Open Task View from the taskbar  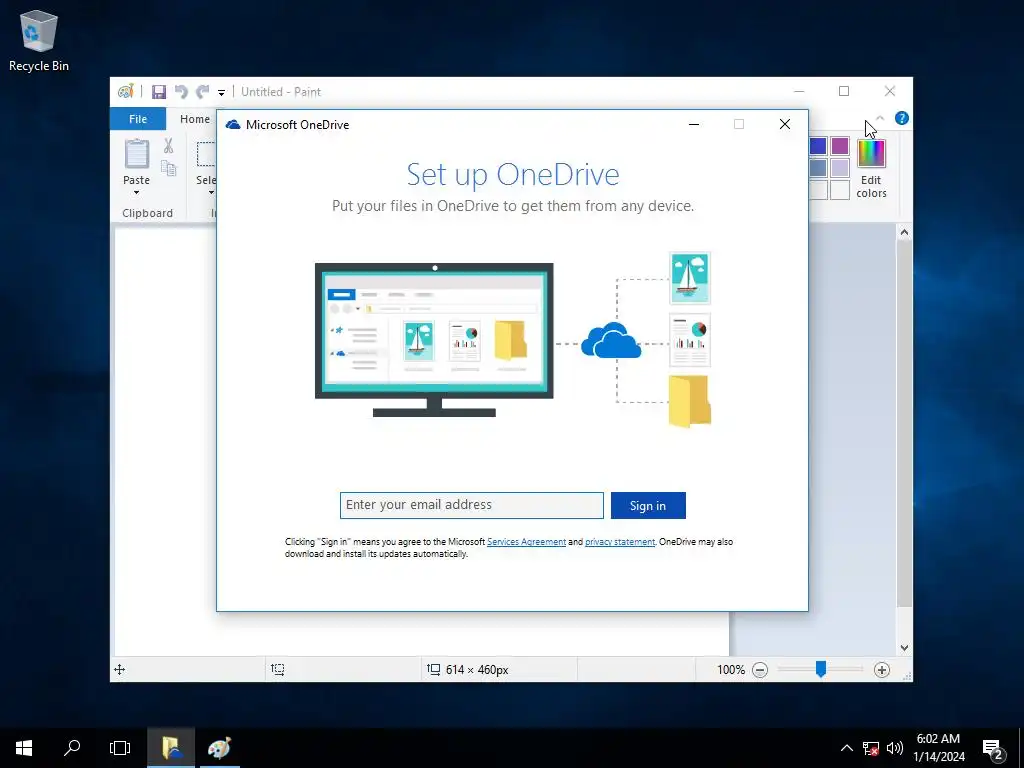pos(120,748)
